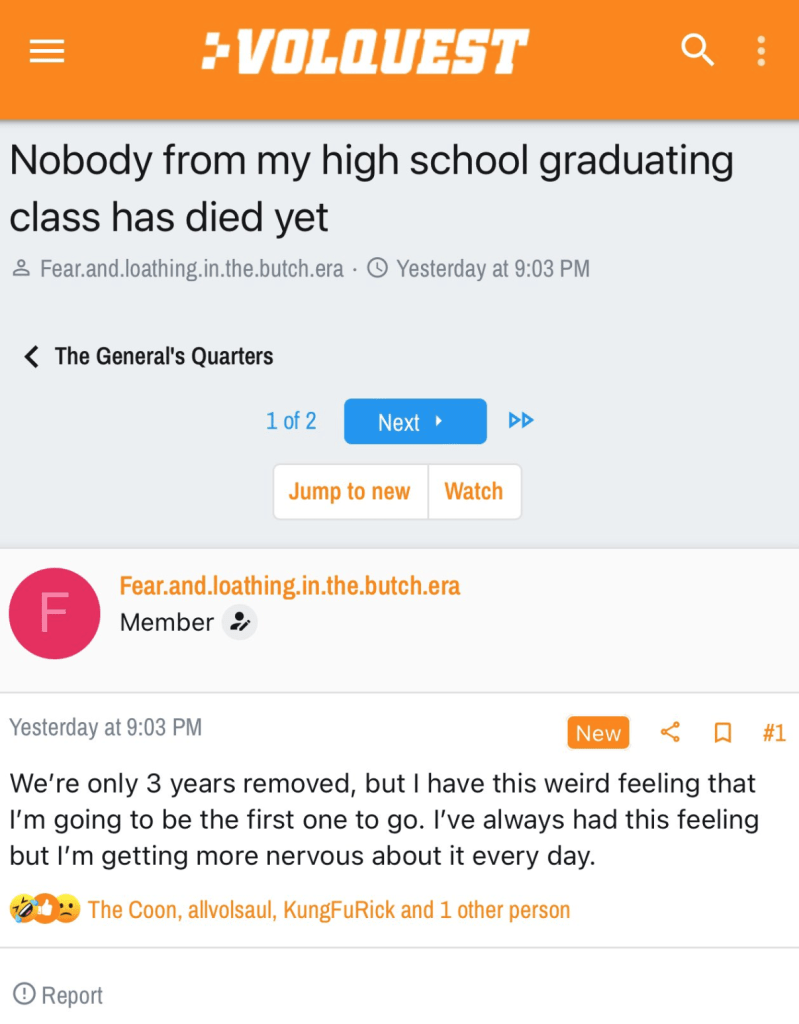Screen dimensions: 799x1024
Task: Click the Jump to new button
Action: point(350,492)
